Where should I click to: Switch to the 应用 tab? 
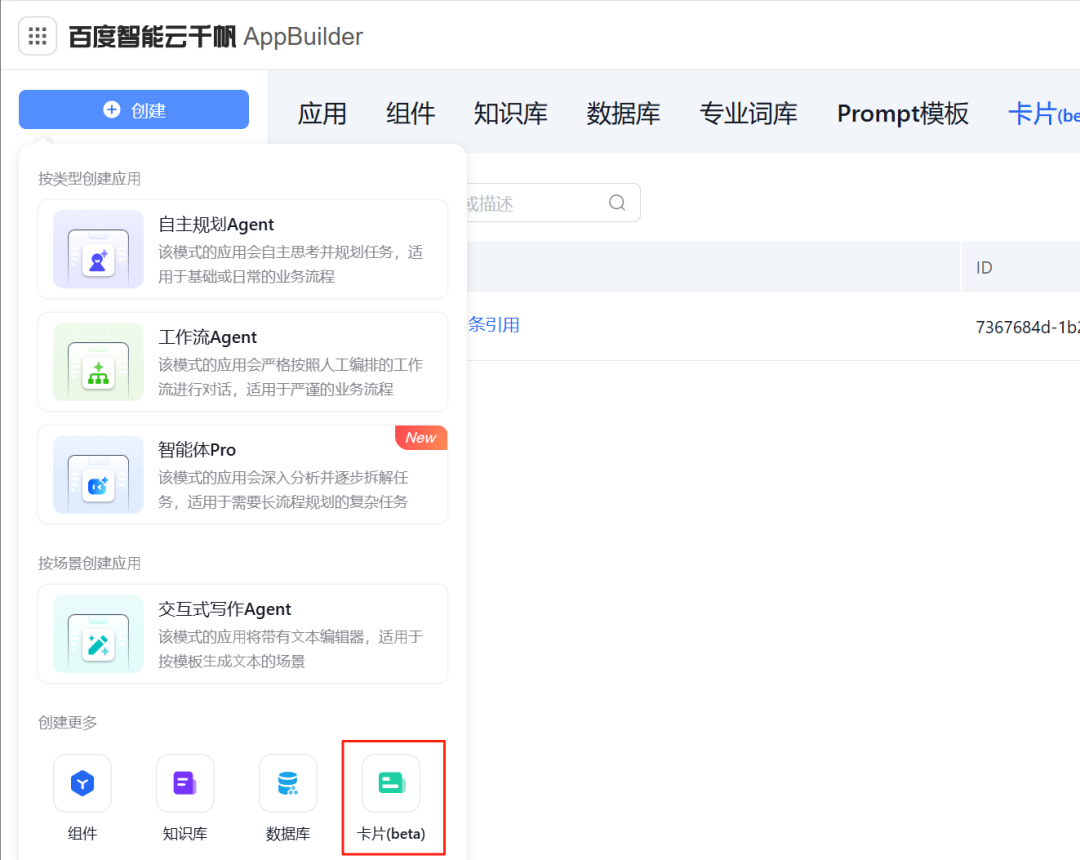[322, 114]
